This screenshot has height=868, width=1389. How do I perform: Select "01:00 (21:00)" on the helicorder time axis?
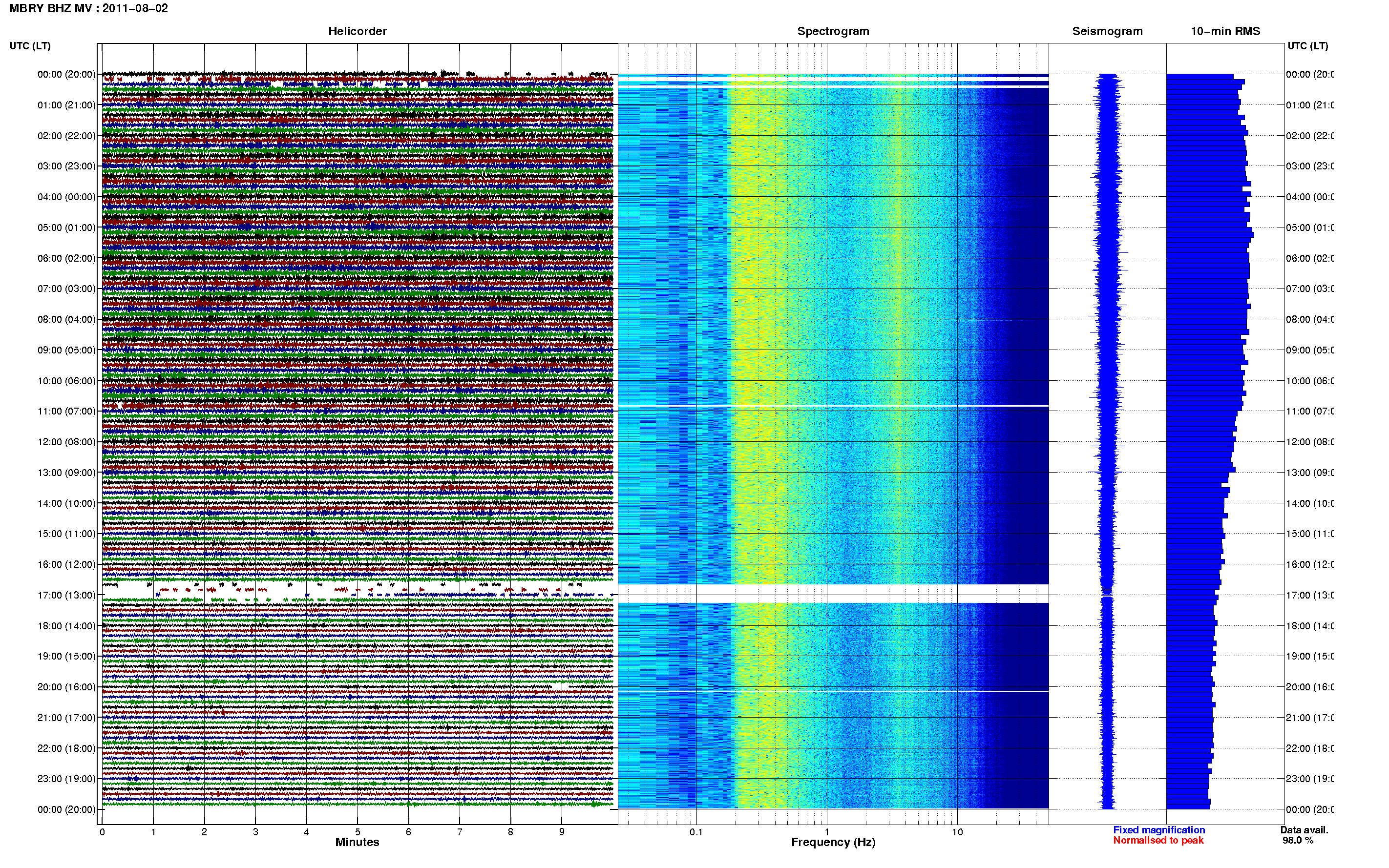pos(66,105)
